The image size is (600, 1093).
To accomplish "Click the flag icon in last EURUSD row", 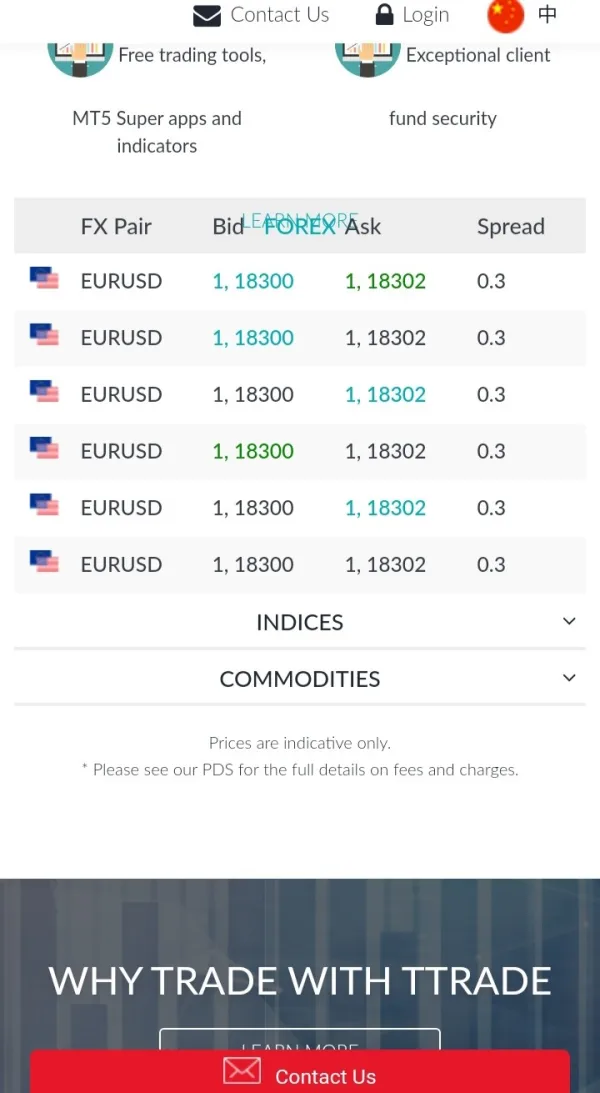I will 44,562.
